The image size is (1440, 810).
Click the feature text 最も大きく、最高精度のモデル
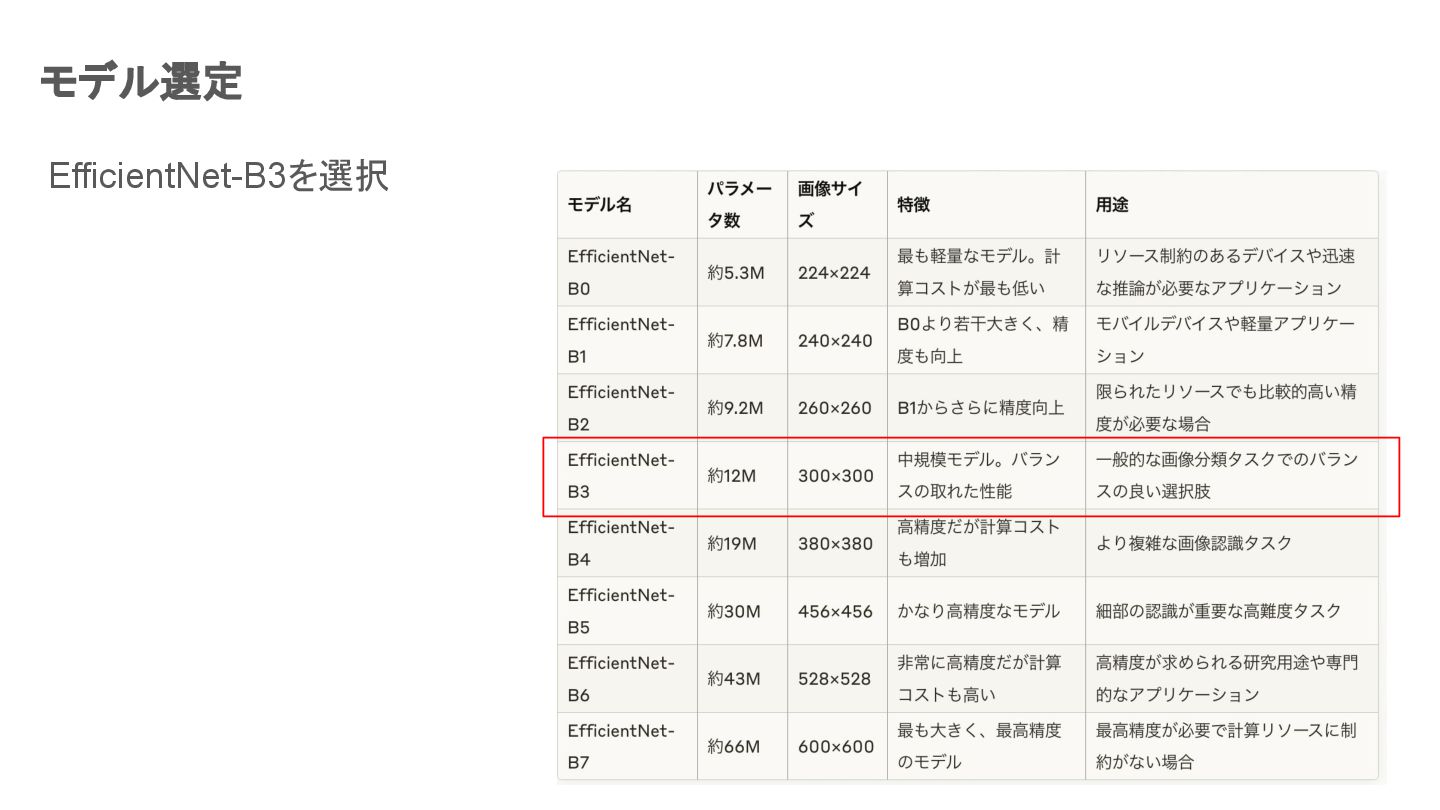pyautogui.click(x=979, y=746)
